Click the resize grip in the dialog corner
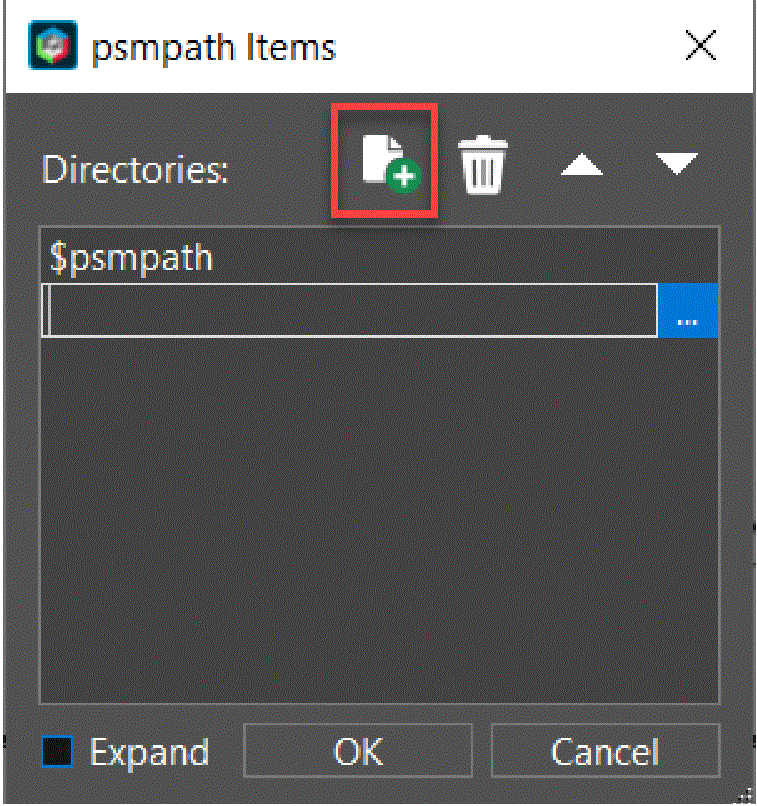Image resolution: width=757 pixels, height=806 pixels. [747, 796]
